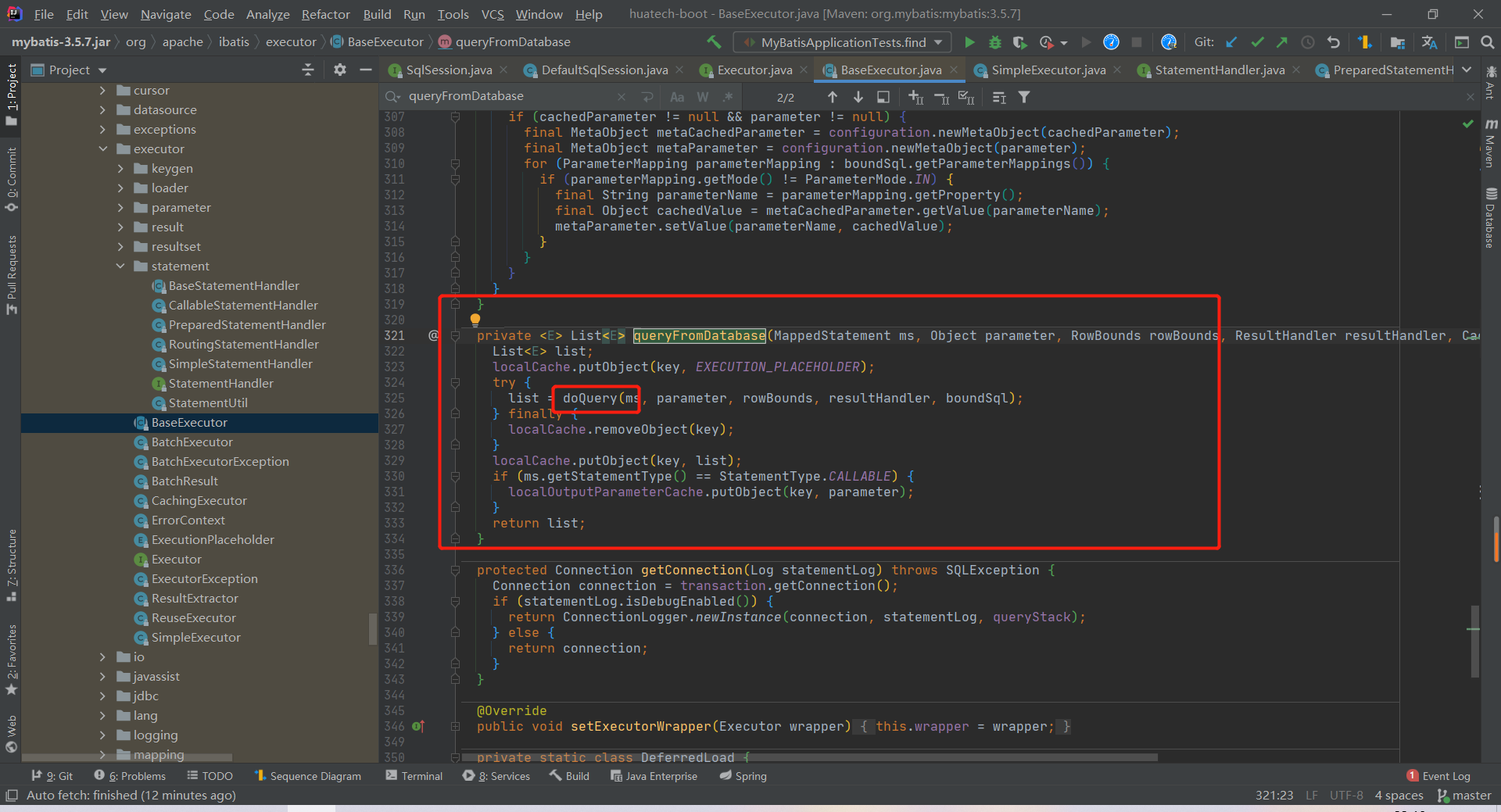Fold the queryFromDatabase method at line 321
The width and height of the screenshot is (1501, 812).
tap(455, 335)
